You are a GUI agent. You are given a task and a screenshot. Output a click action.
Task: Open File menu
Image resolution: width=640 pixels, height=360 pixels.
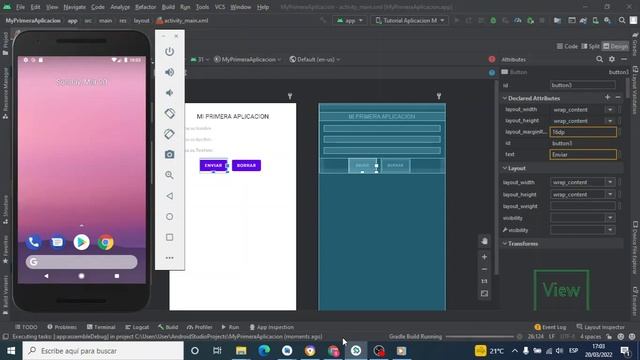coord(20,7)
